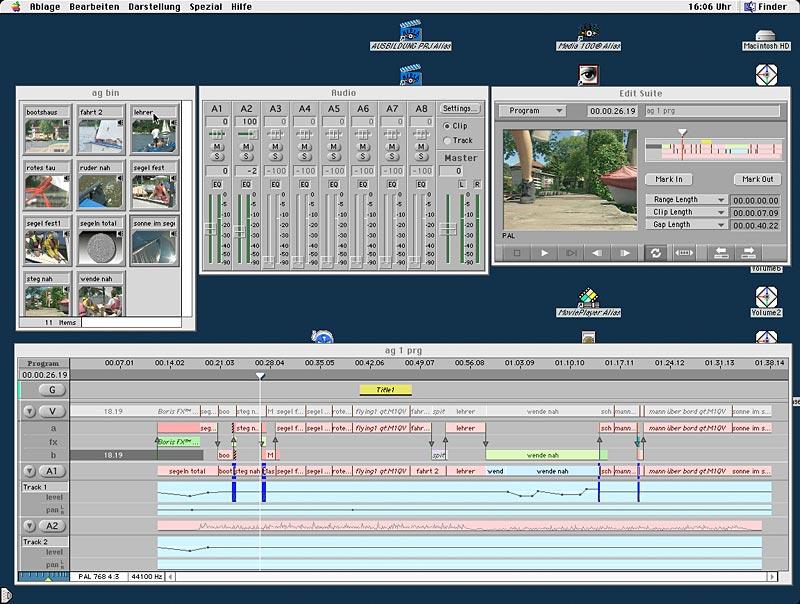
Task: Open the Range Length dropdown
Action: pyautogui.click(x=685, y=200)
